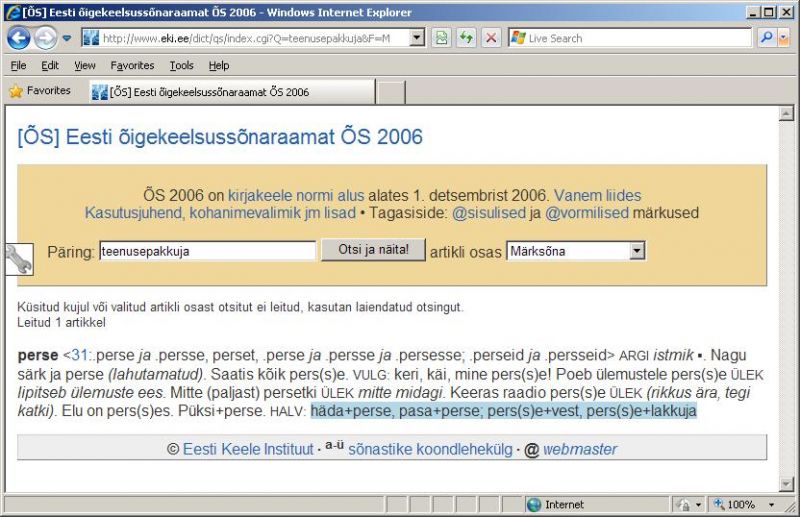Open the Vanem liides link
This screenshot has height=517, width=800.
(x=597, y=195)
